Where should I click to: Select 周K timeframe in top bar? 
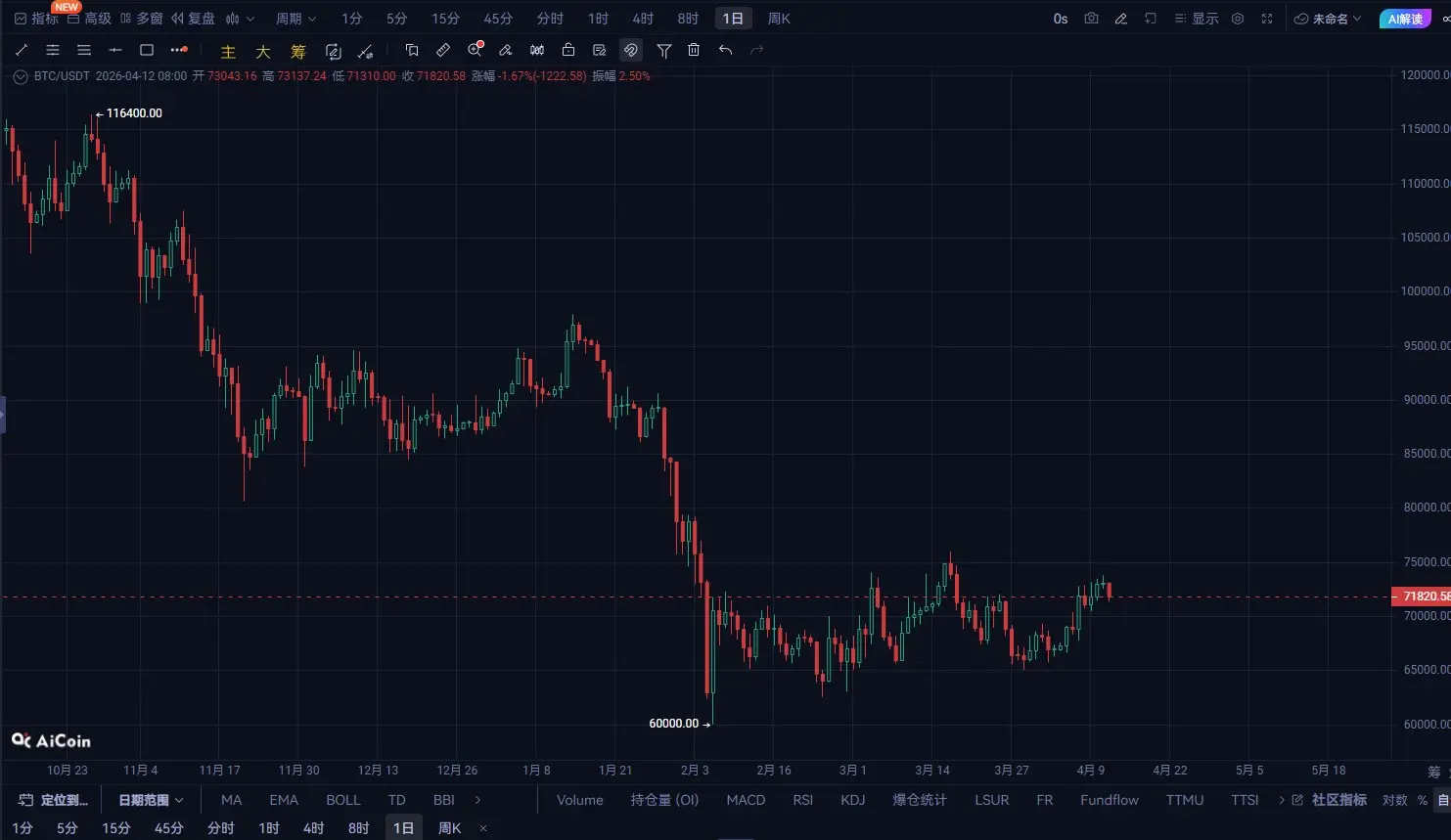(779, 19)
